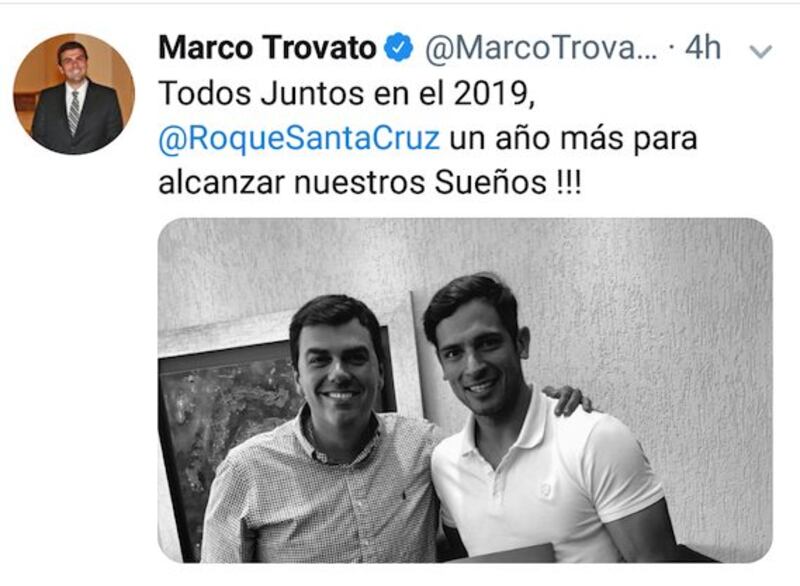Click the man in the checkered shirt
Screen dimensions: 800x586
327,434
